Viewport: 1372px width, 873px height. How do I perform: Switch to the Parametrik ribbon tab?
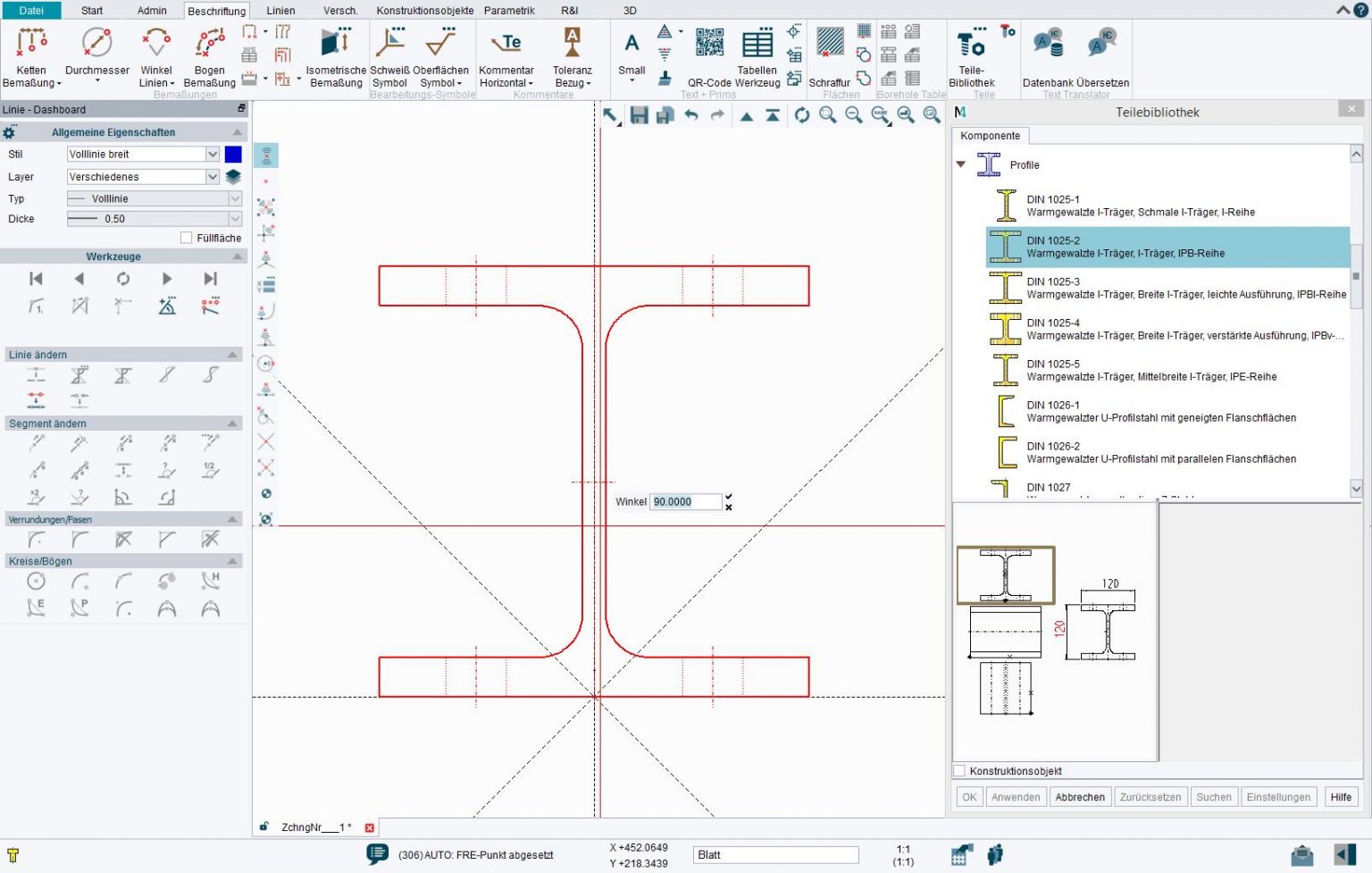click(x=509, y=10)
